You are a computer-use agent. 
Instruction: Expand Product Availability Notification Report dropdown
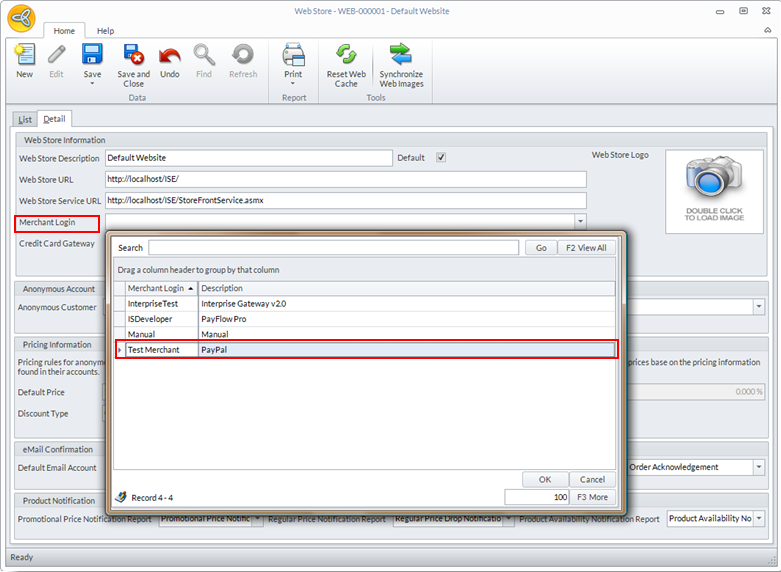pyautogui.click(x=759, y=519)
